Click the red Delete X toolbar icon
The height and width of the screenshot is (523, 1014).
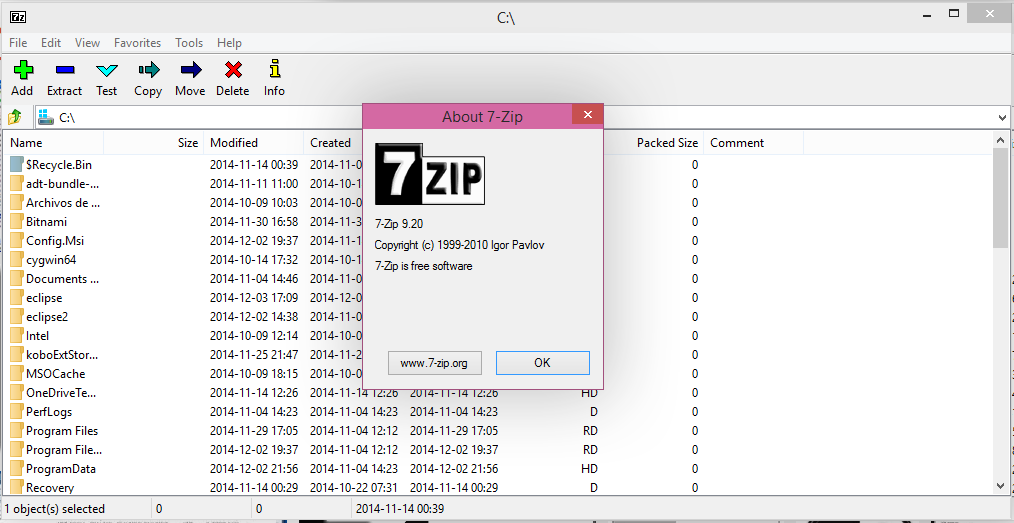pos(233,69)
